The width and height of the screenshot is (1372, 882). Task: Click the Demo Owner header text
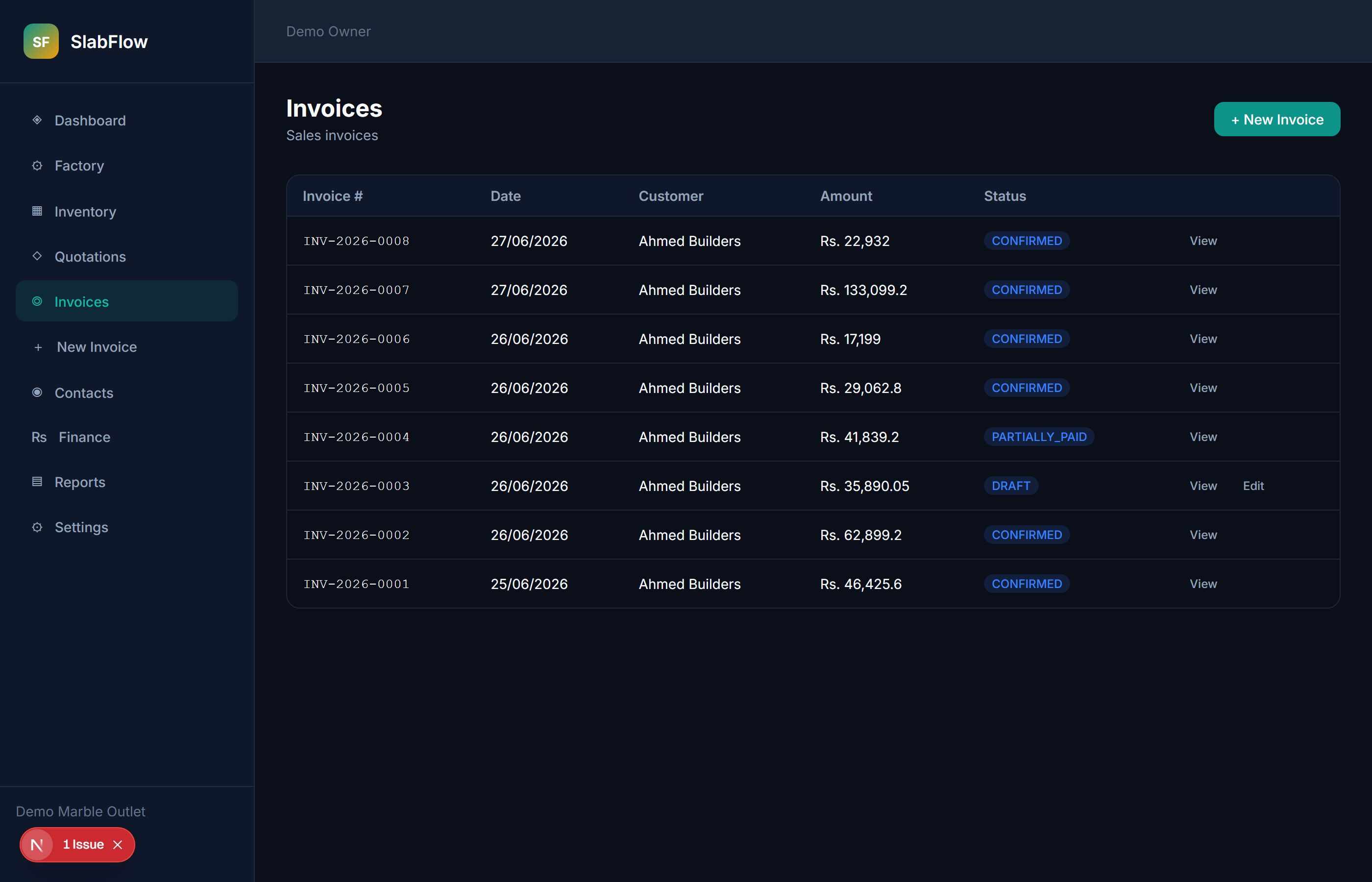pyautogui.click(x=328, y=31)
